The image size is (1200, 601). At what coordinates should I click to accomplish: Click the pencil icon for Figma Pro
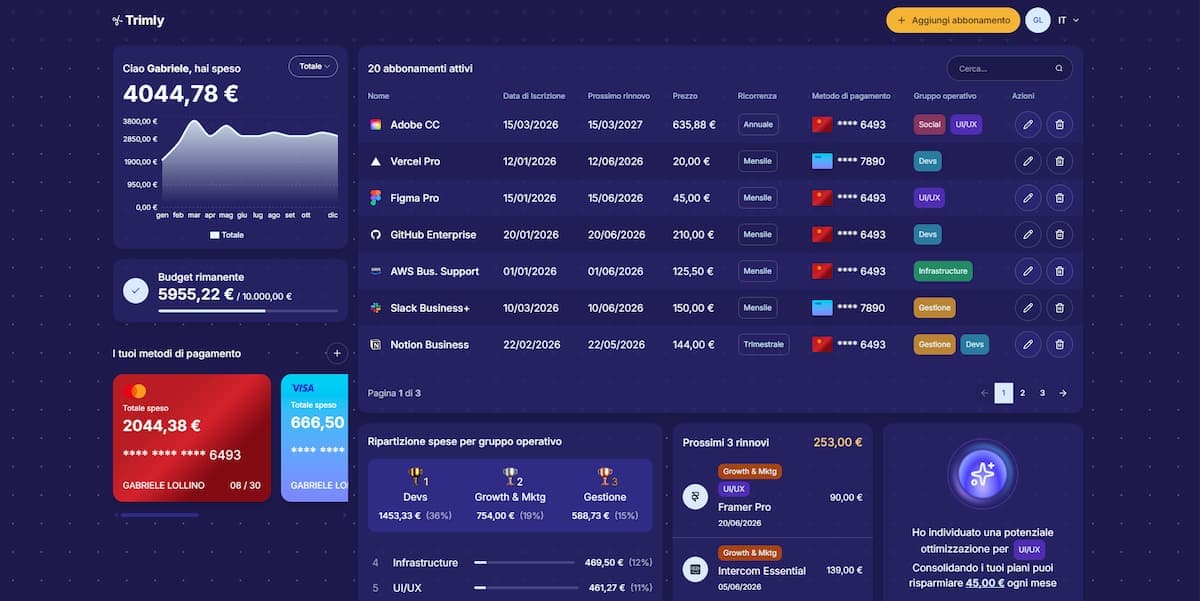[x=1027, y=198]
